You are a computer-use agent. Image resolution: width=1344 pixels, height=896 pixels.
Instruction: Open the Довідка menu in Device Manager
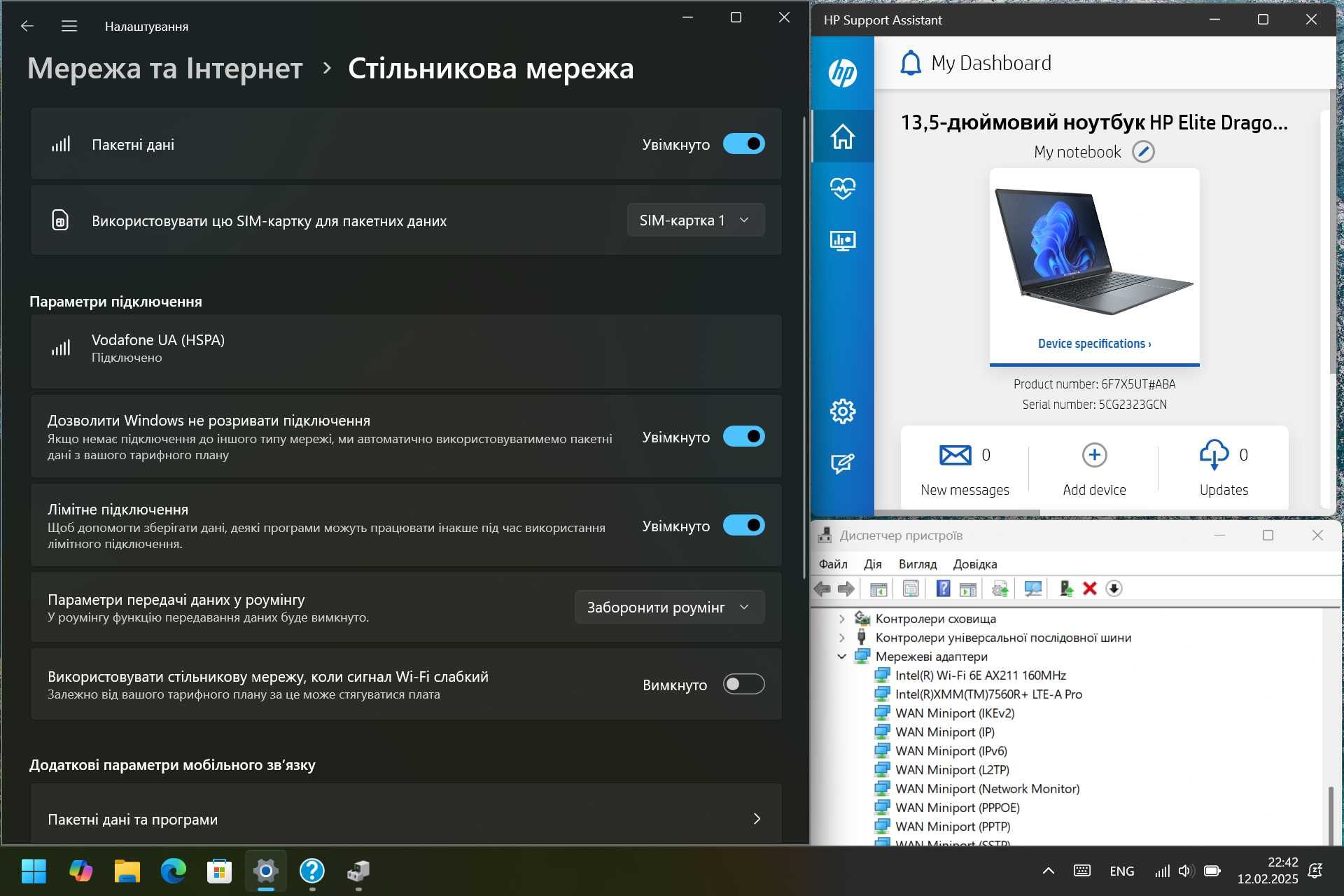(x=974, y=564)
